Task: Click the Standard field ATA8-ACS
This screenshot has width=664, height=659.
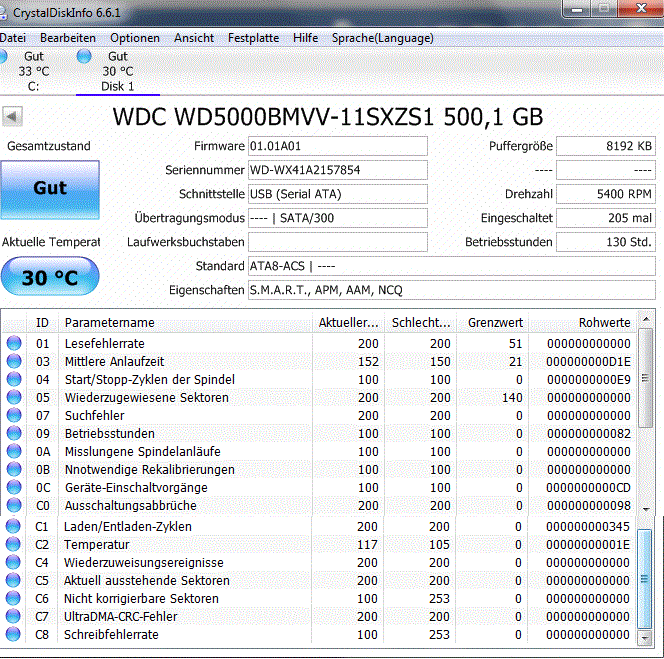Action: 452,266
